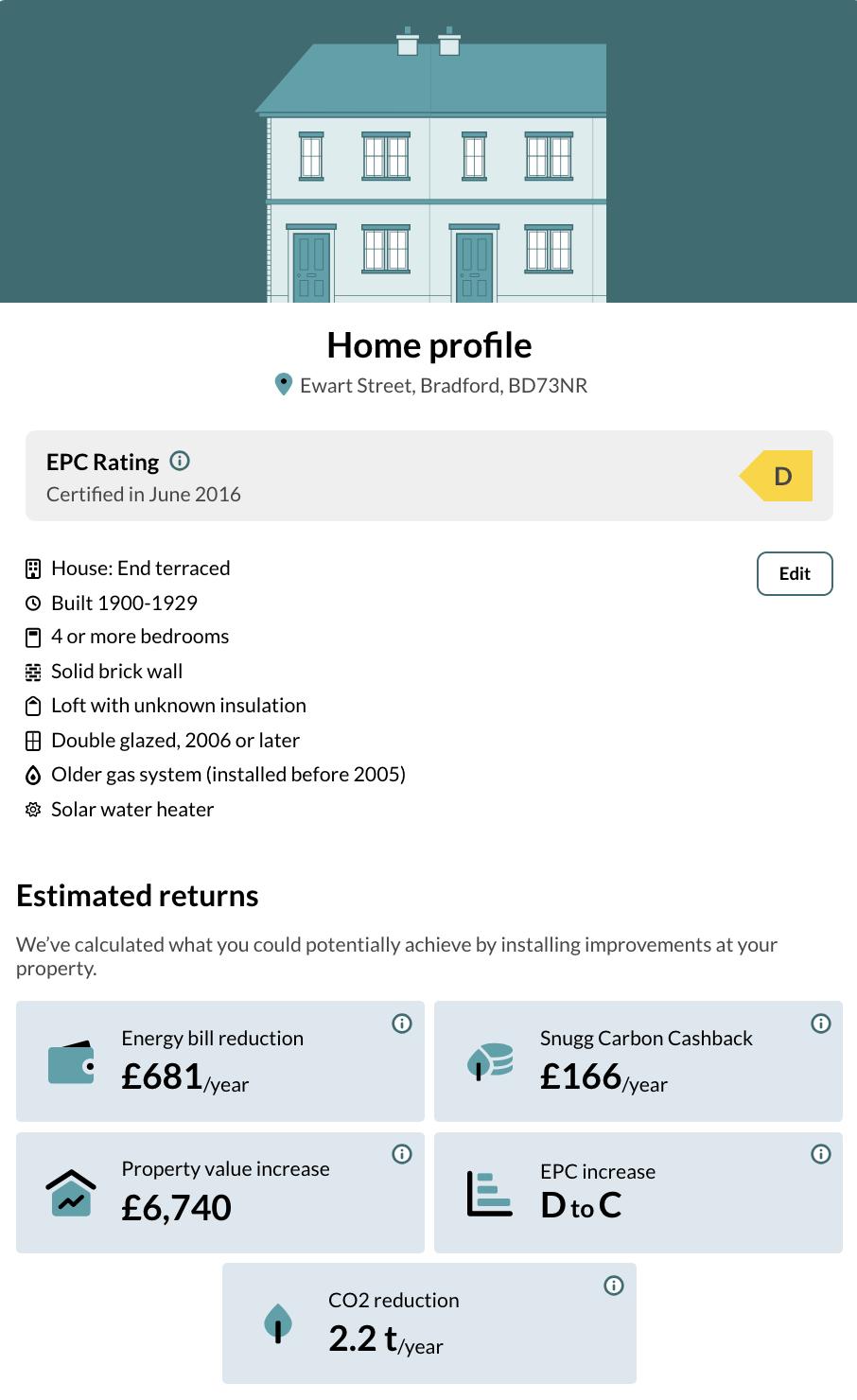Open Snugg Carbon Cashback info icon

point(821,1024)
